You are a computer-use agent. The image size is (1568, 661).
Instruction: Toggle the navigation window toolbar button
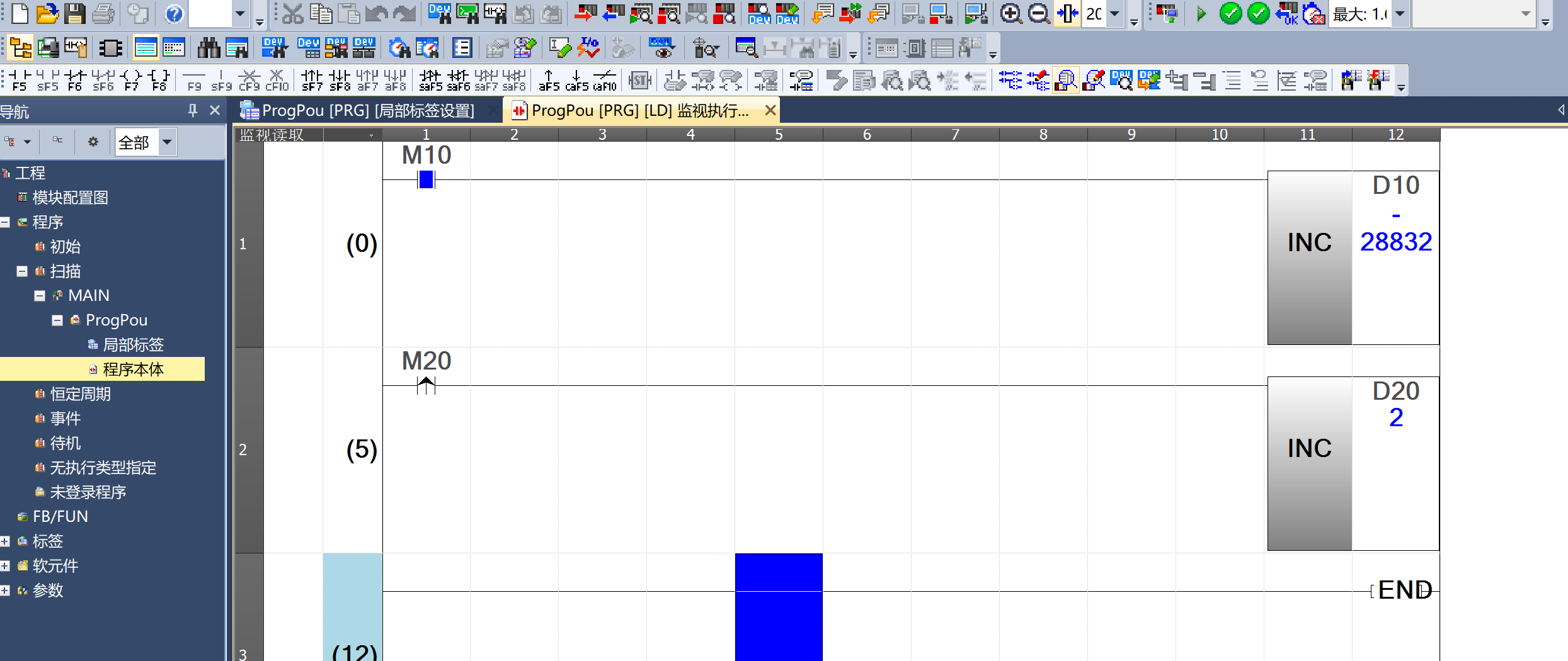(20, 48)
